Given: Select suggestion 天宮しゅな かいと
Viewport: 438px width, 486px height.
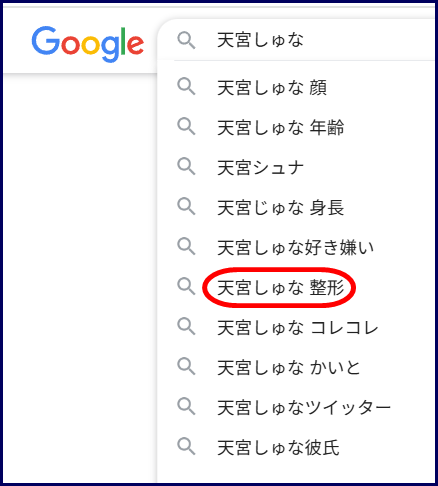Looking at the screenshot, I should pos(297,368).
